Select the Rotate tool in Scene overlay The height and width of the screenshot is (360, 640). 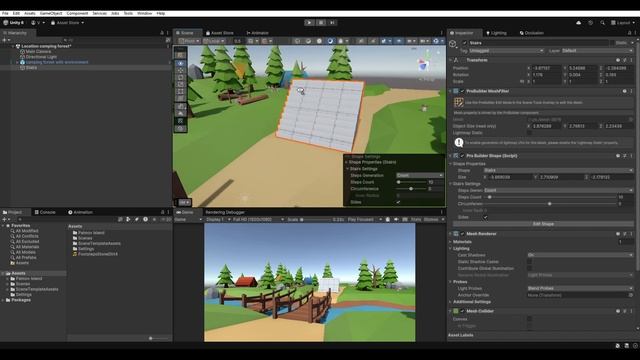[x=180, y=77]
